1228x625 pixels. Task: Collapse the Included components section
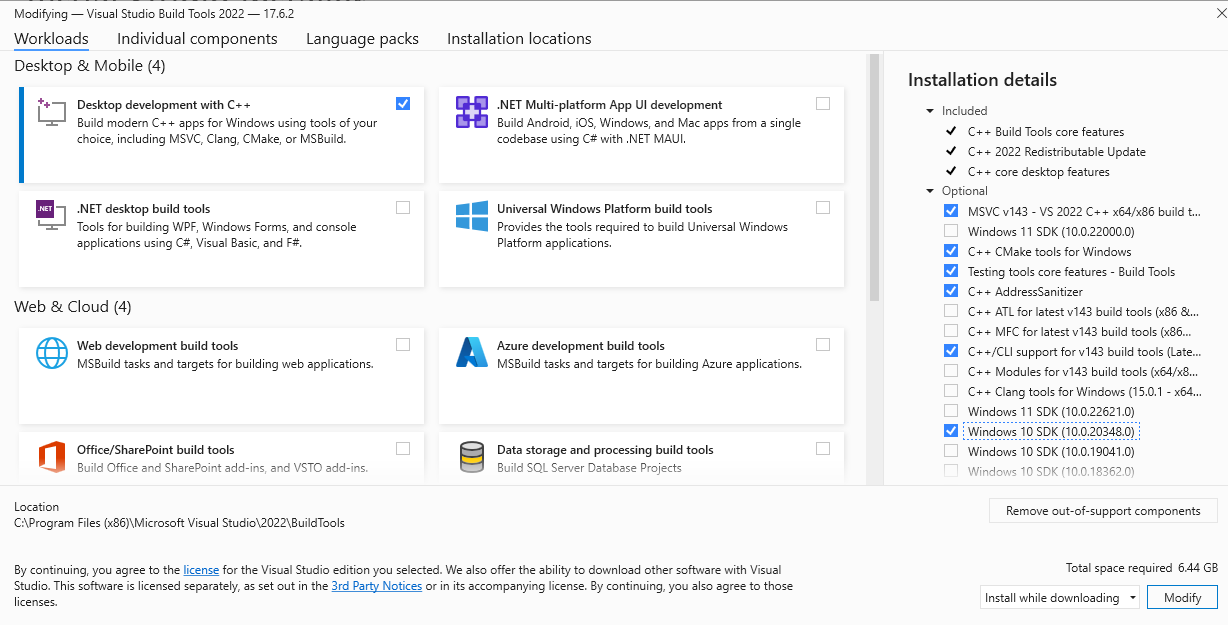pyautogui.click(x=930, y=111)
